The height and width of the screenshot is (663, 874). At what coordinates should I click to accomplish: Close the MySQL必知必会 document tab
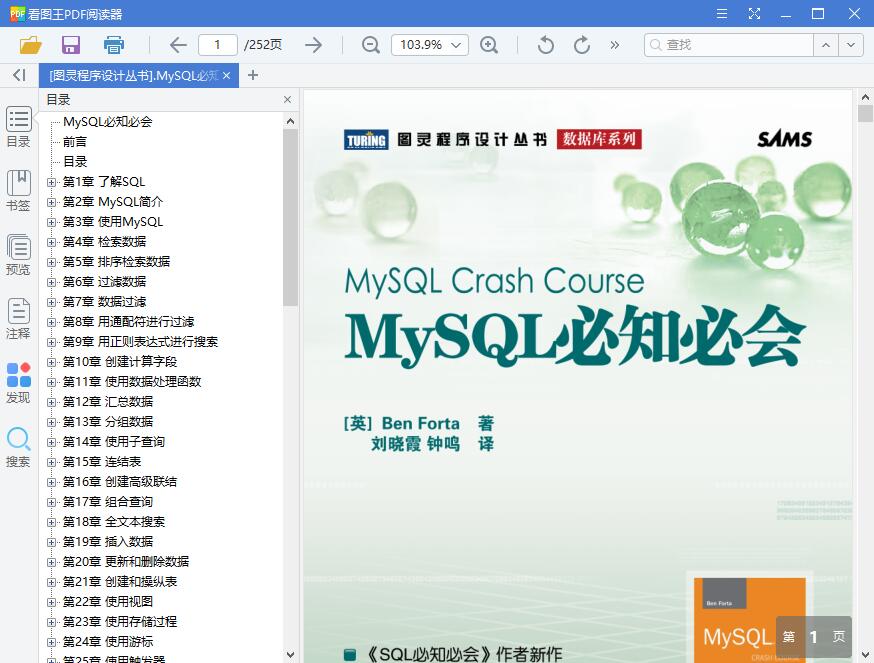[226, 75]
